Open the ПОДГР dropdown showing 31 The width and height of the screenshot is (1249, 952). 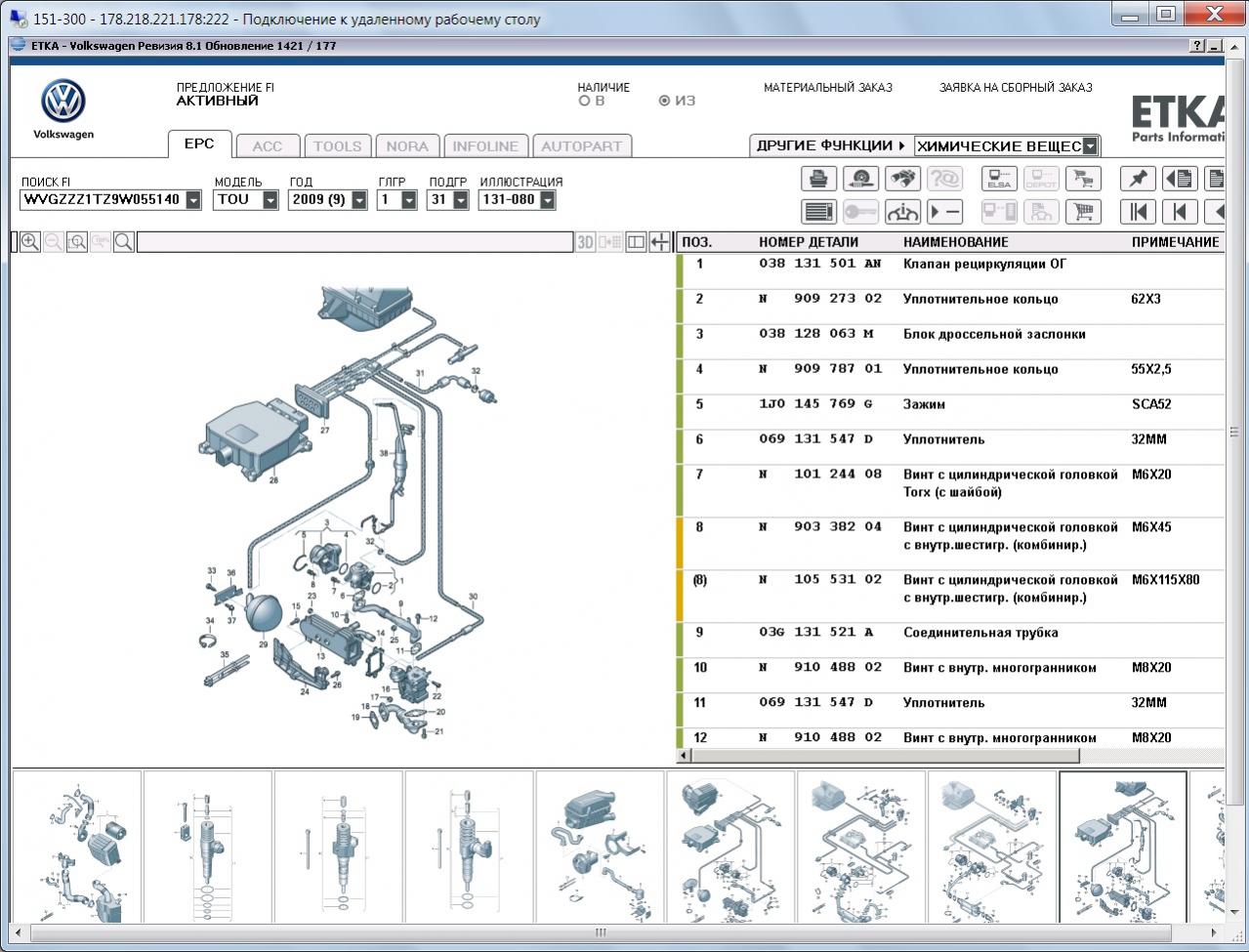coord(459,200)
